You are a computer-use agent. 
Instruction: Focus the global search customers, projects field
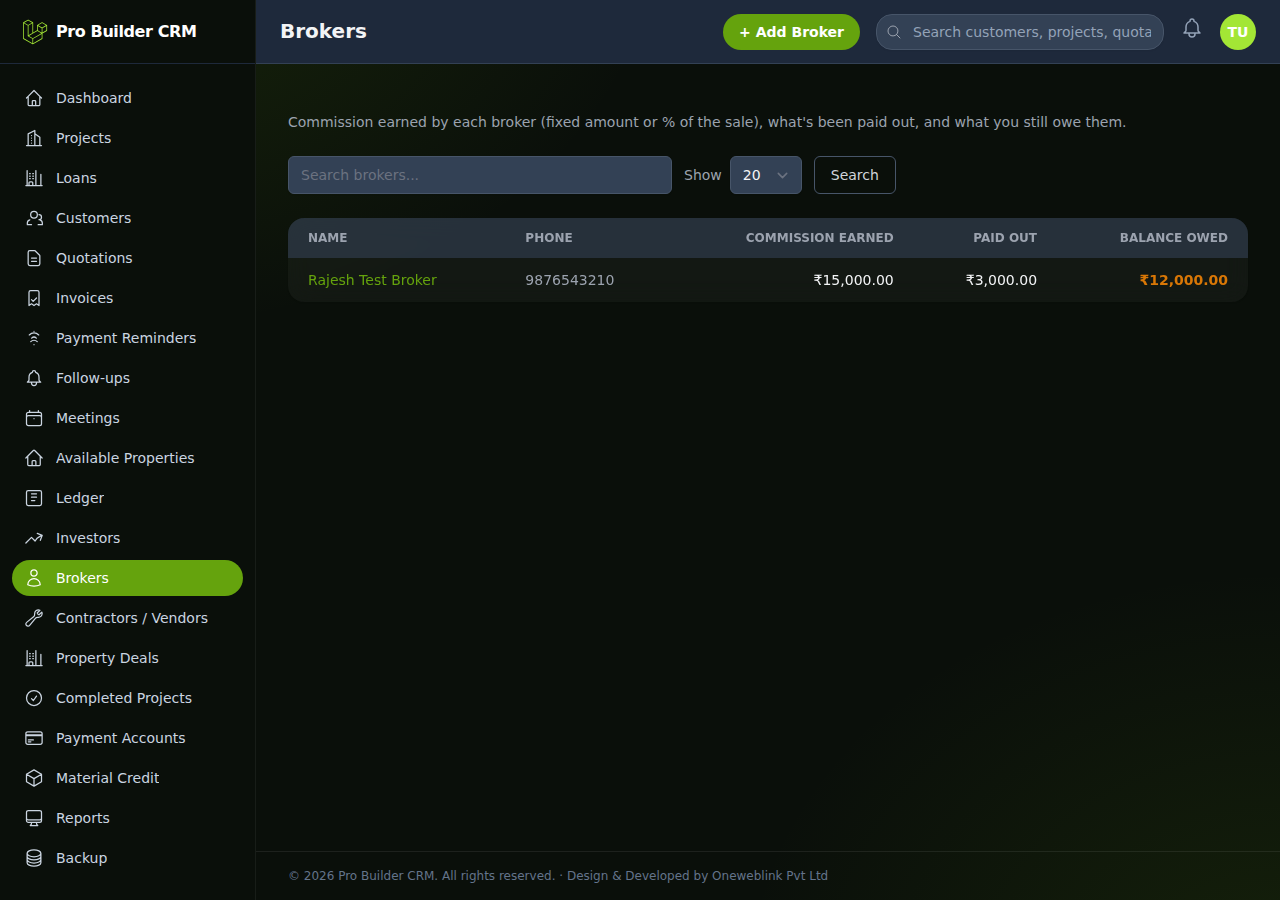coord(1020,32)
